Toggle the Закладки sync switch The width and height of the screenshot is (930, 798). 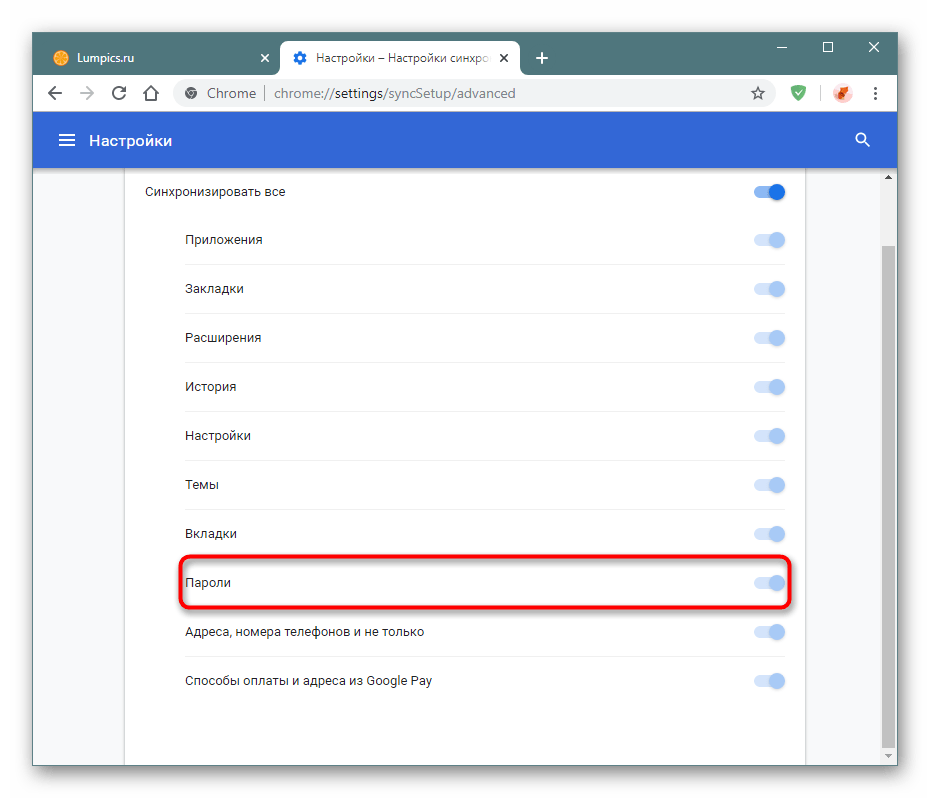770,289
